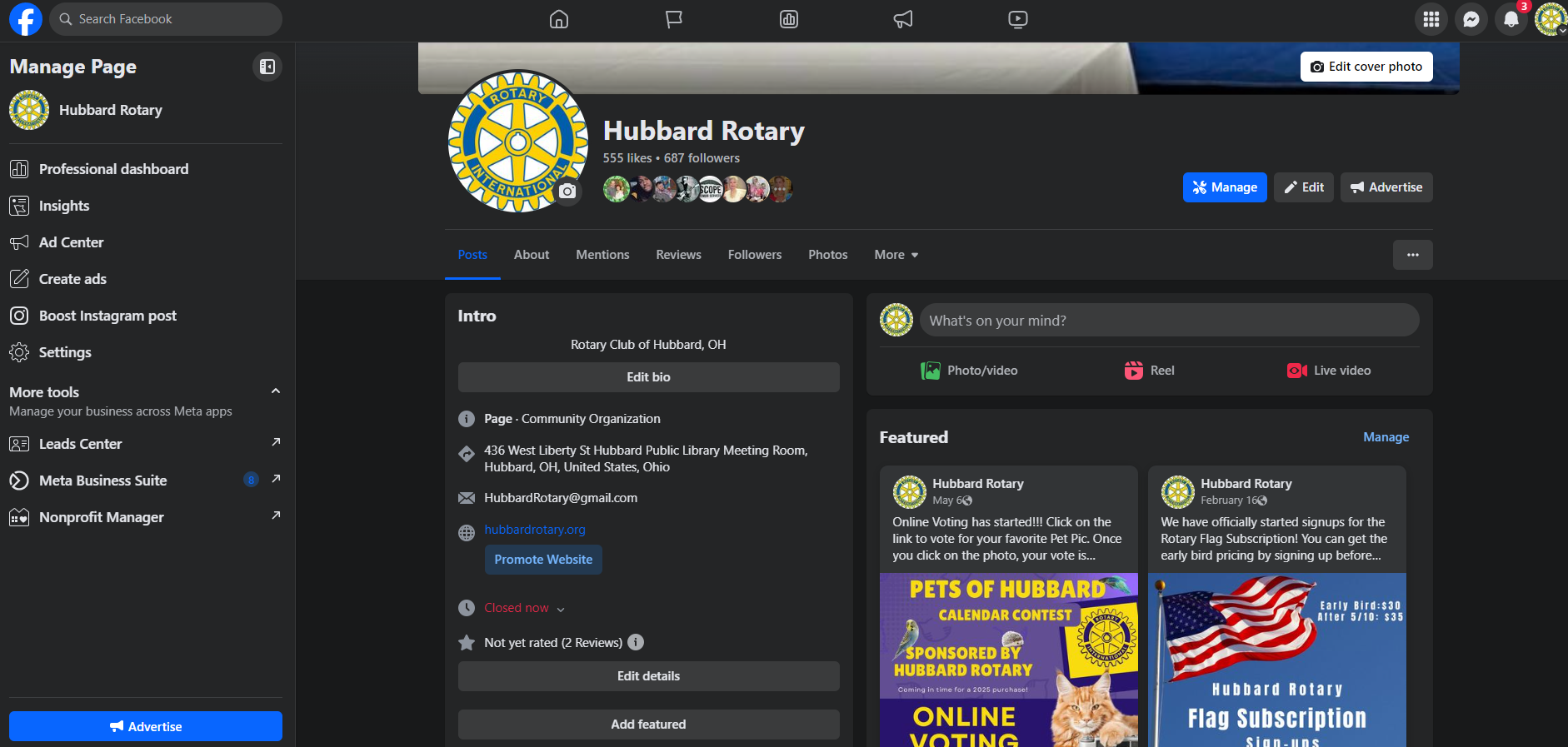The image size is (1568, 747).
Task: Open the three-dots page options button
Action: pyautogui.click(x=1413, y=255)
